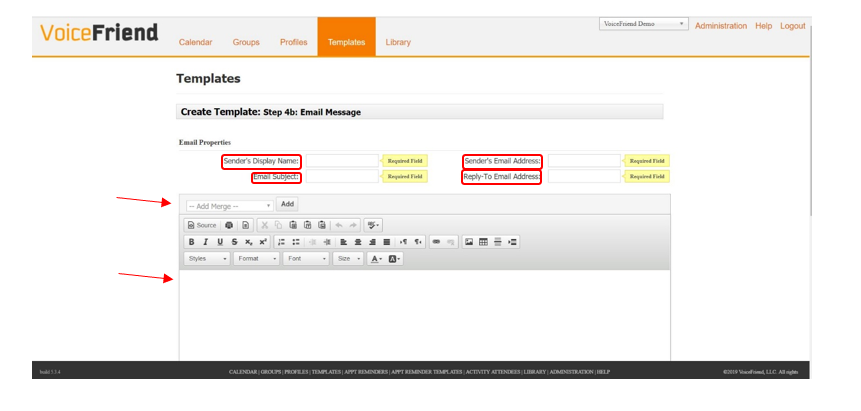Click the Logout link
This screenshot has width=861, height=411.
(793, 26)
